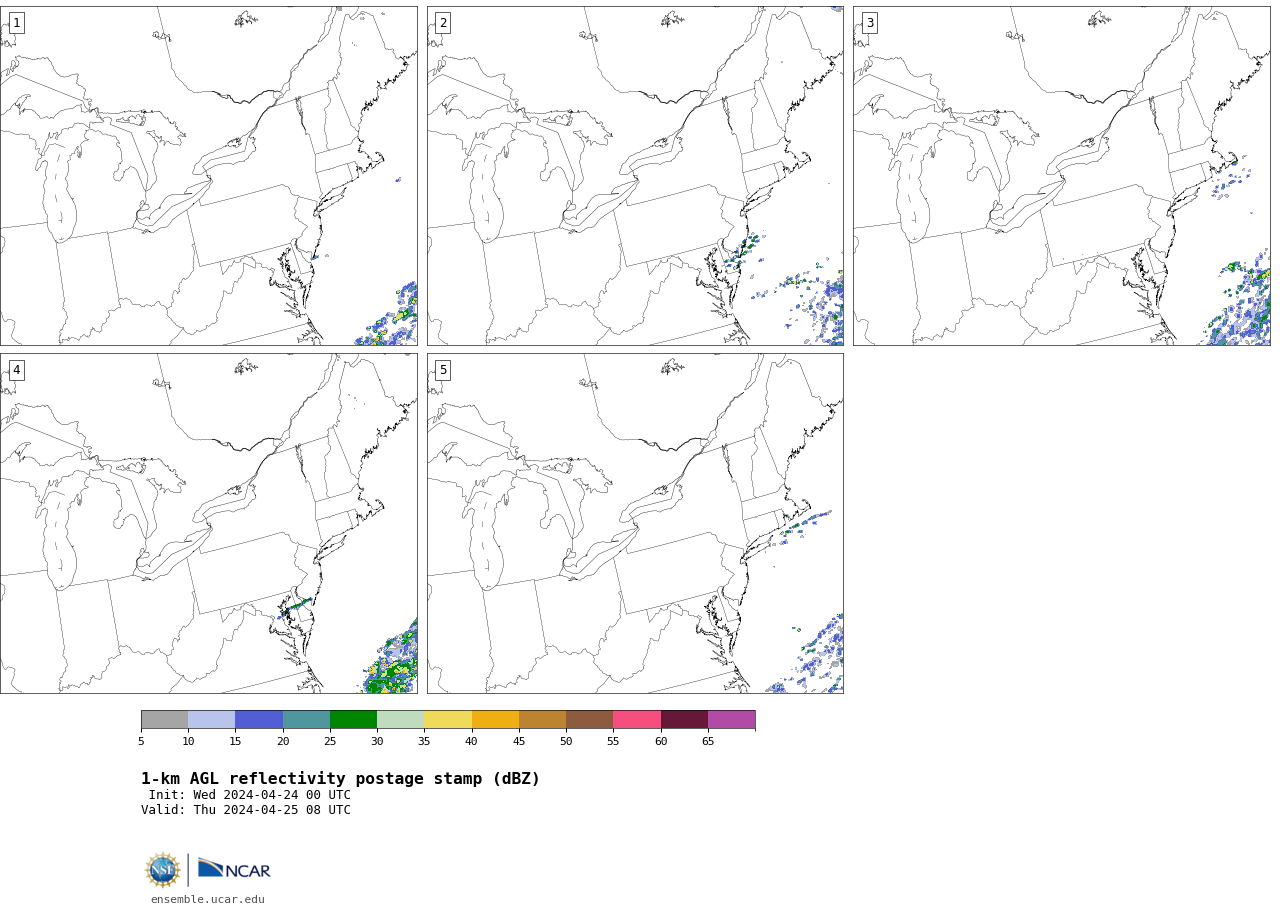Click the colorbar tick label 5
Viewport: 1280px width, 910px height.
[x=141, y=742]
